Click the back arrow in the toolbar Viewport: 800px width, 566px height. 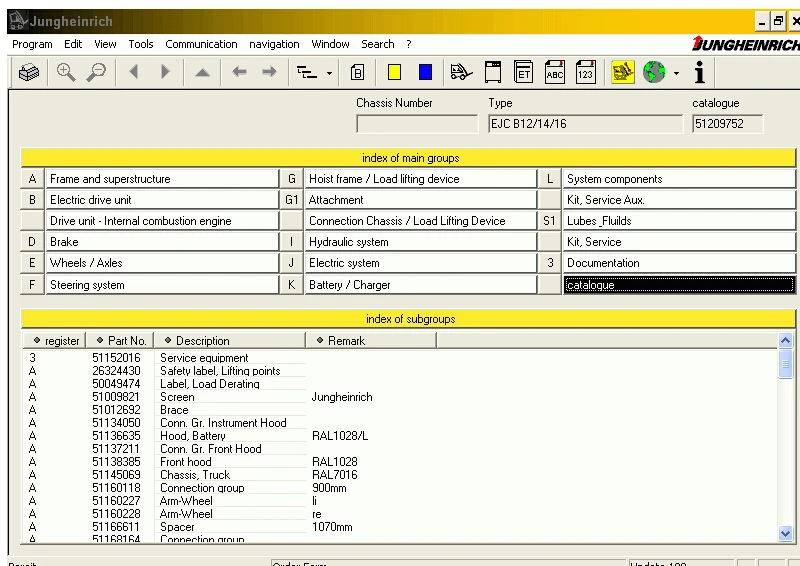coord(239,72)
